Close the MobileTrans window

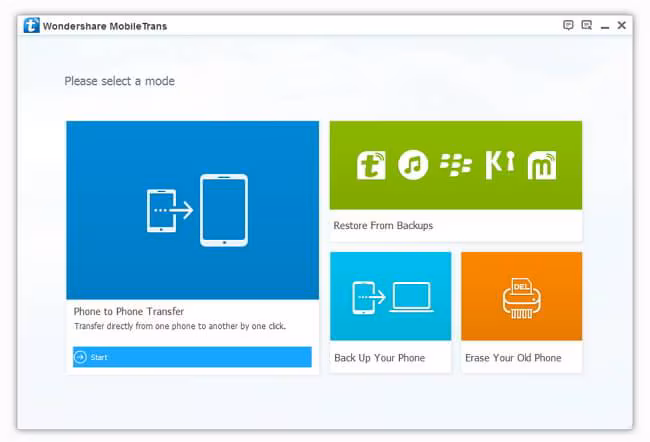[621, 25]
